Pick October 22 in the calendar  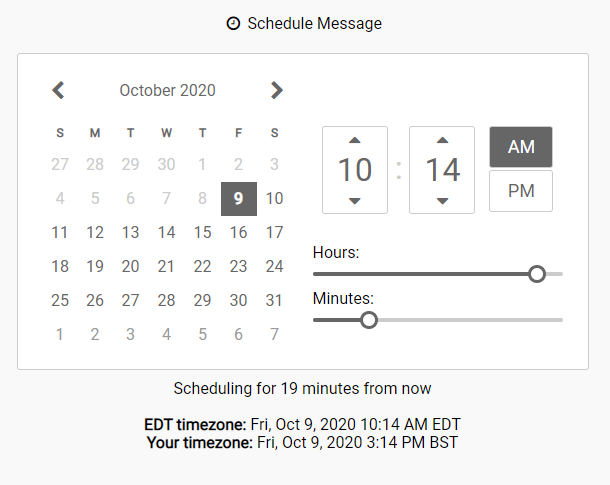tap(202, 267)
